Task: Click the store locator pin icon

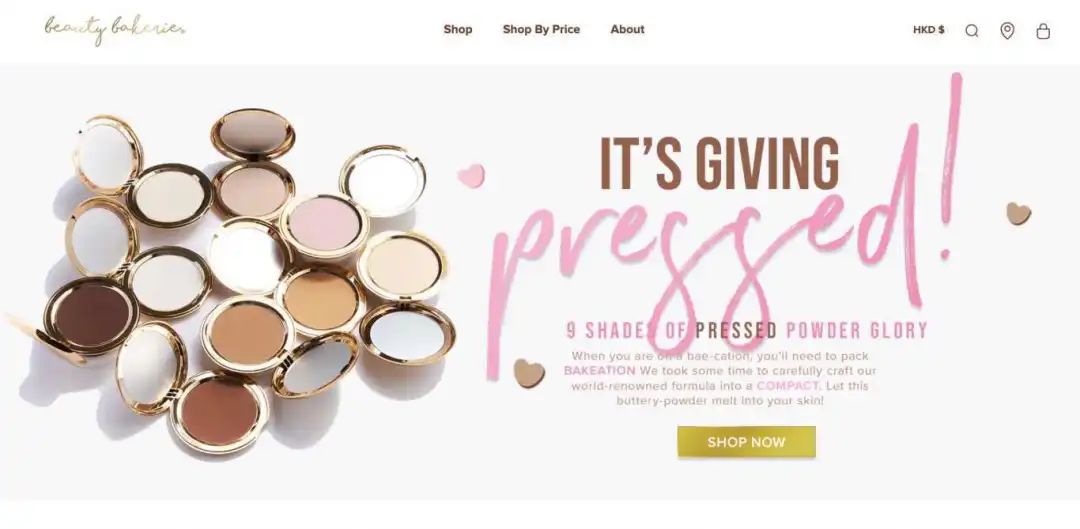Action: [x=1007, y=30]
